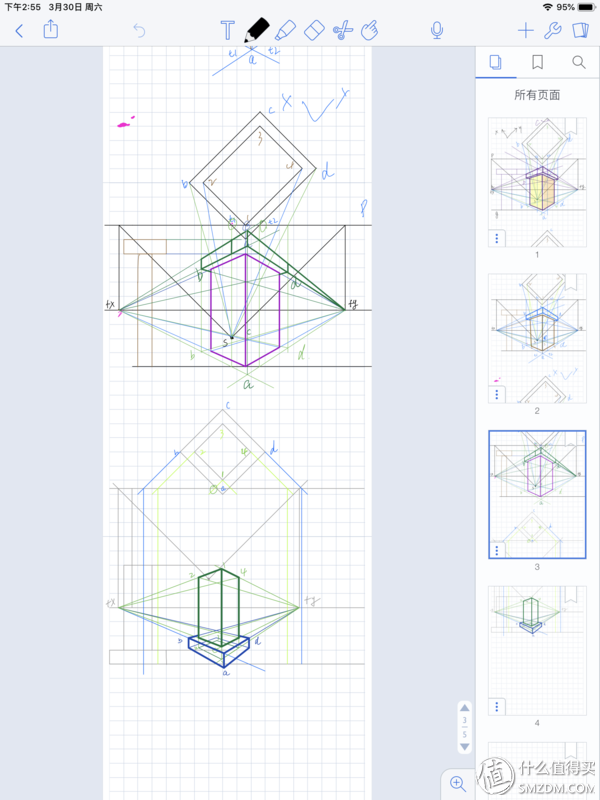Switch to bookmarks tab
Screen dimensions: 600x800
coord(537,62)
